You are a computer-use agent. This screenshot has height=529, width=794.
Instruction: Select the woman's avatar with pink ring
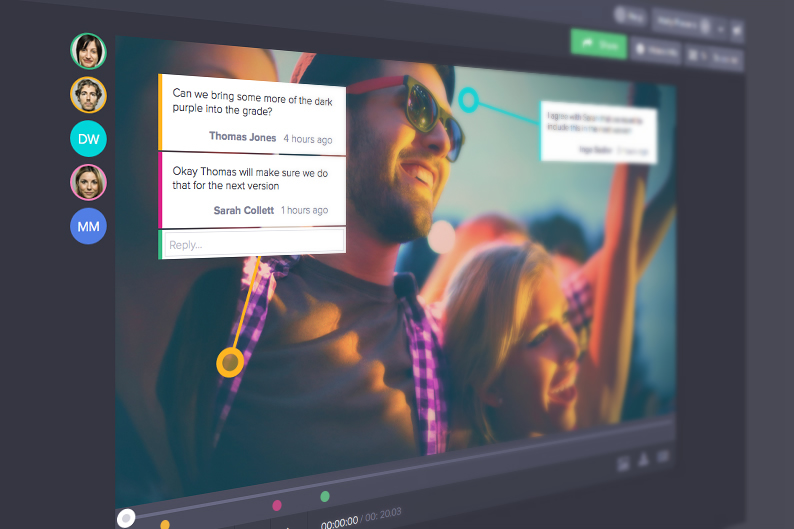[88, 182]
